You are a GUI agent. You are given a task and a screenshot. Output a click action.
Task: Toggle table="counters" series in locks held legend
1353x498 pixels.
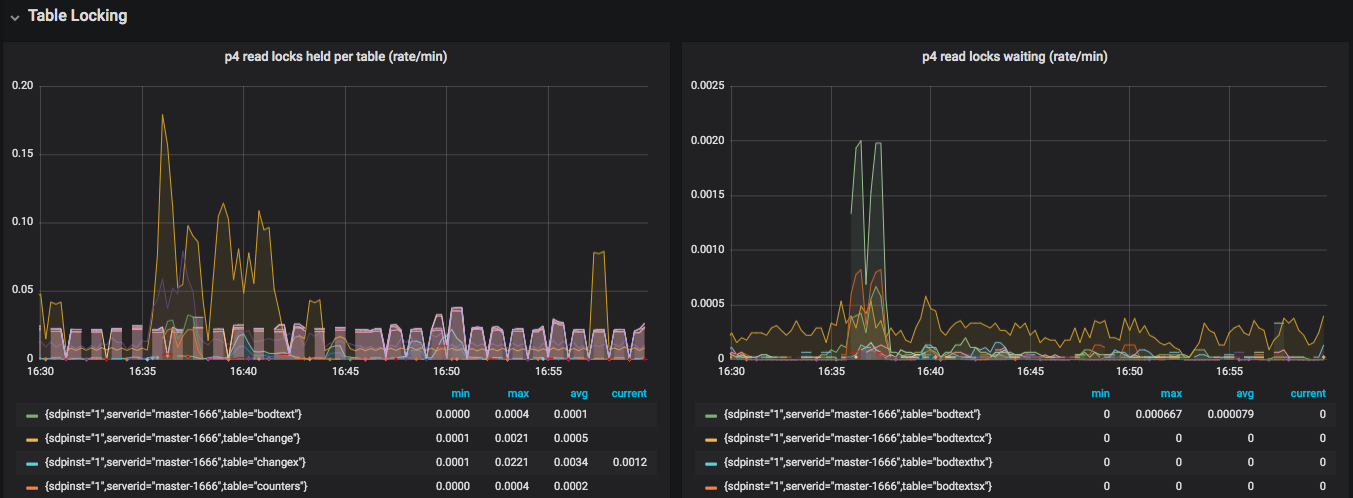174,486
